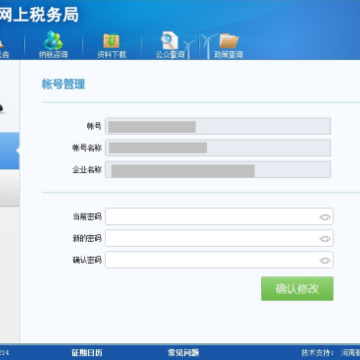
Task: Open 常见问题 in the bottom bar
Action: 183,353
